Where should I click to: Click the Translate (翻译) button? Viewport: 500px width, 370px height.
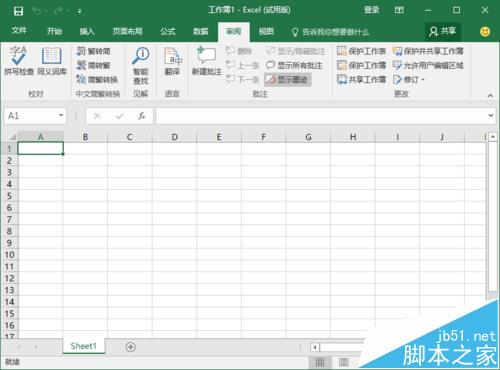coord(172,61)
